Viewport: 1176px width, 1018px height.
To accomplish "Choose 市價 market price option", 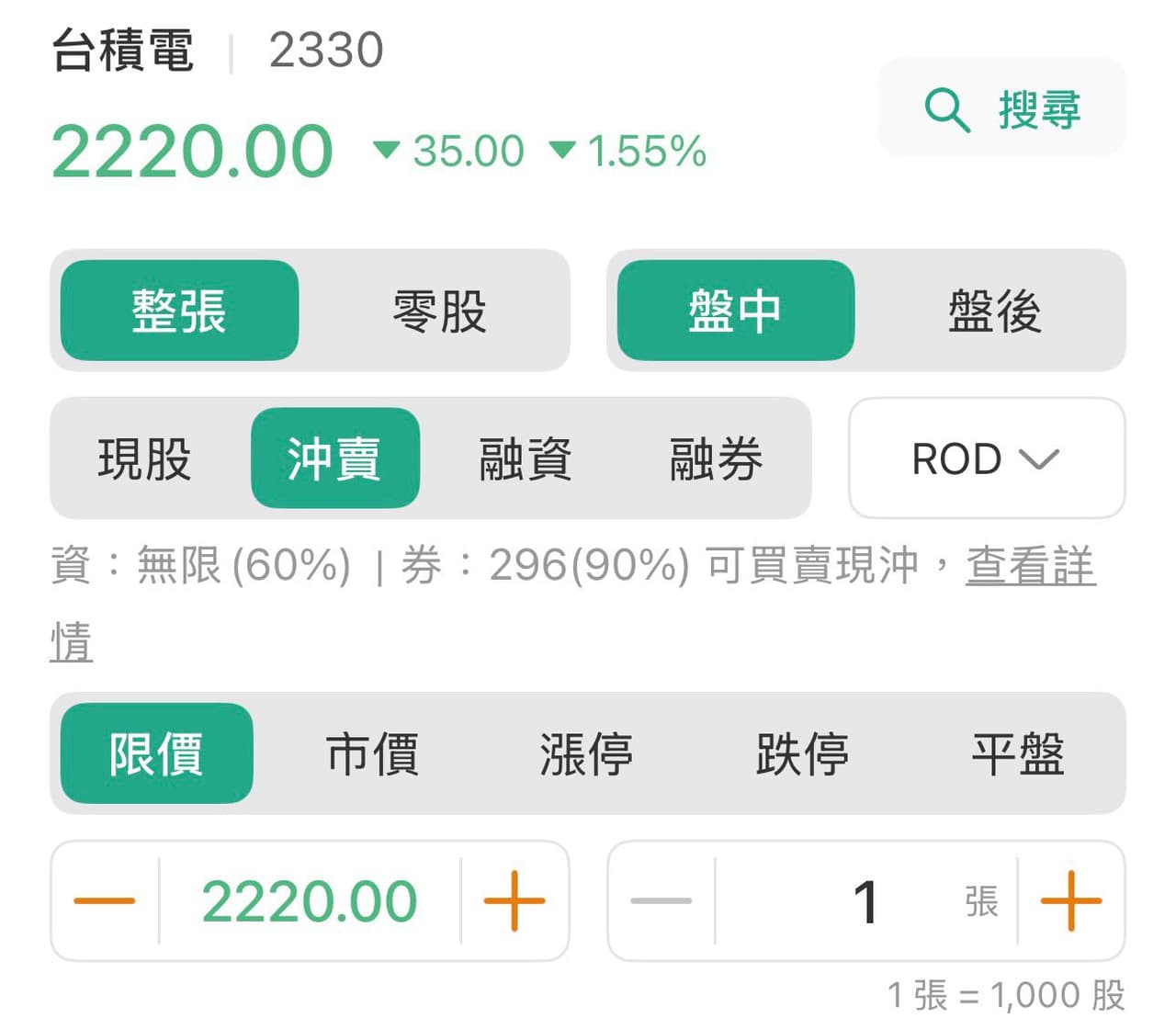I will 372,753.
